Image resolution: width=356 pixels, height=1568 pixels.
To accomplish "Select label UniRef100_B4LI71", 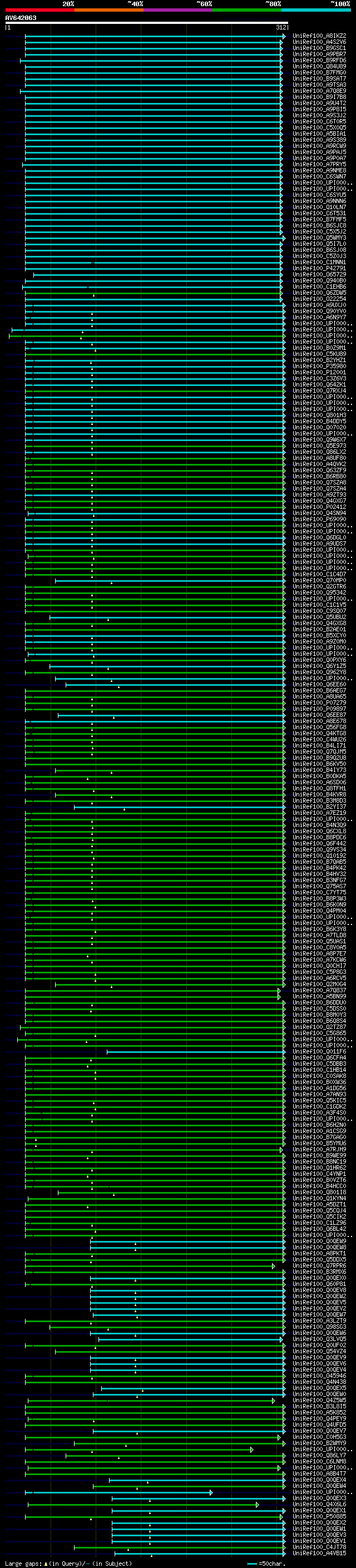I will (x=319, y=746).
